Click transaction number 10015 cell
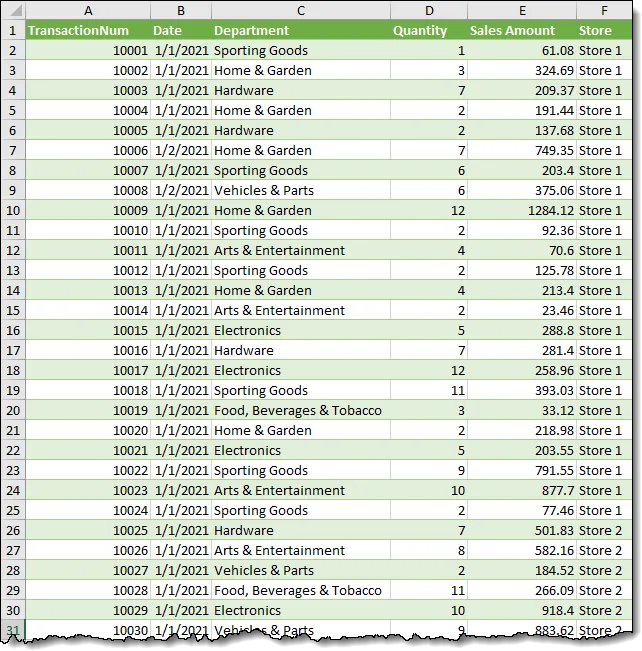 [88, 331]
